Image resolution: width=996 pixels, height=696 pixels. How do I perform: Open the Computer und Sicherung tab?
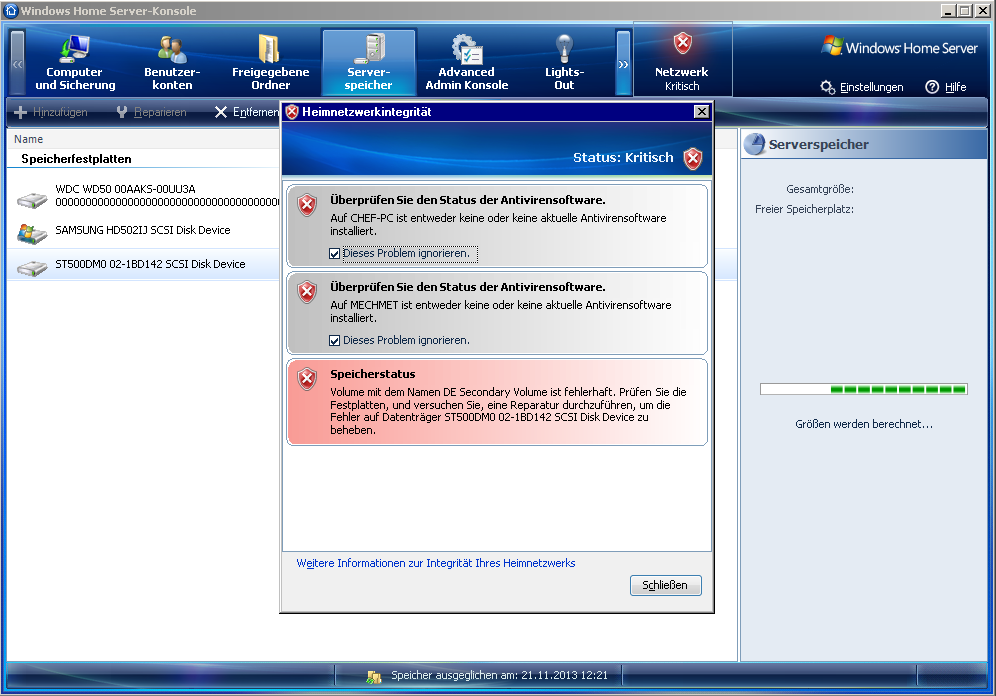[x=75, y=62]
